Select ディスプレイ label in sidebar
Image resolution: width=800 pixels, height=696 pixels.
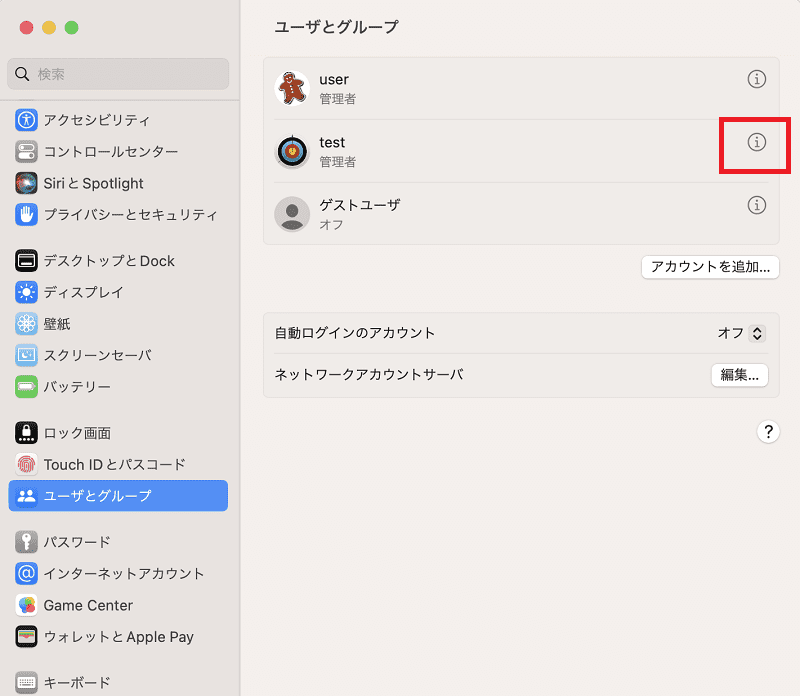84,292
